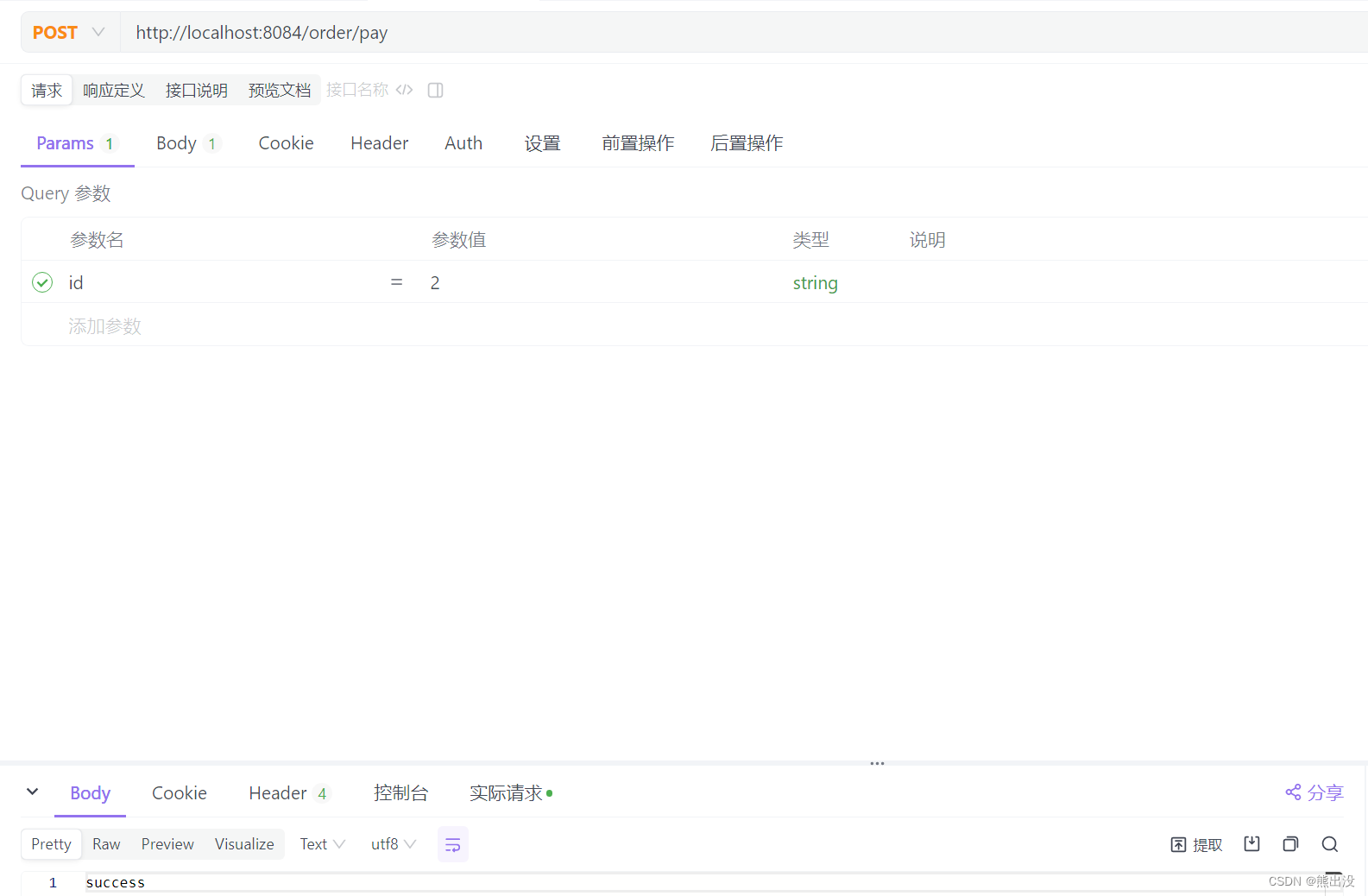
Task: Copy the response with copy icon
Action: point(1291,844)
